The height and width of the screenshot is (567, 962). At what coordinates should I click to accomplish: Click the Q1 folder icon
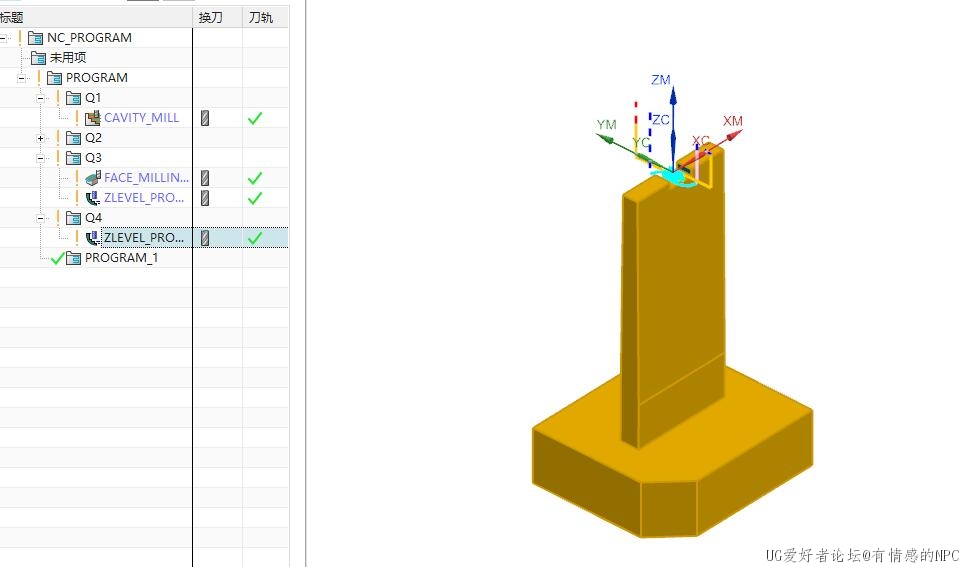(x=74, y=98)
